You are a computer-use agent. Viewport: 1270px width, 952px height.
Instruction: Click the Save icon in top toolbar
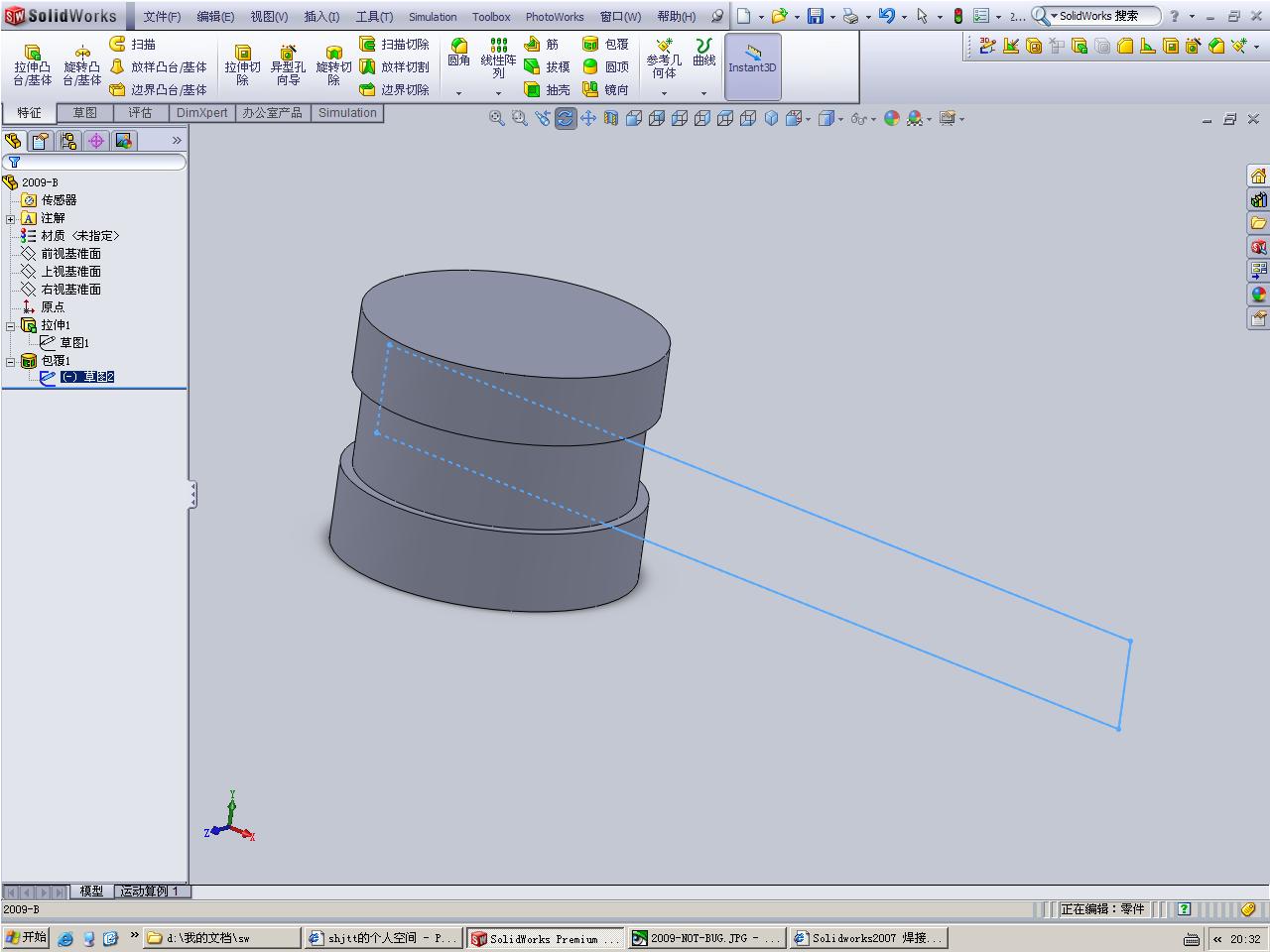815,16
